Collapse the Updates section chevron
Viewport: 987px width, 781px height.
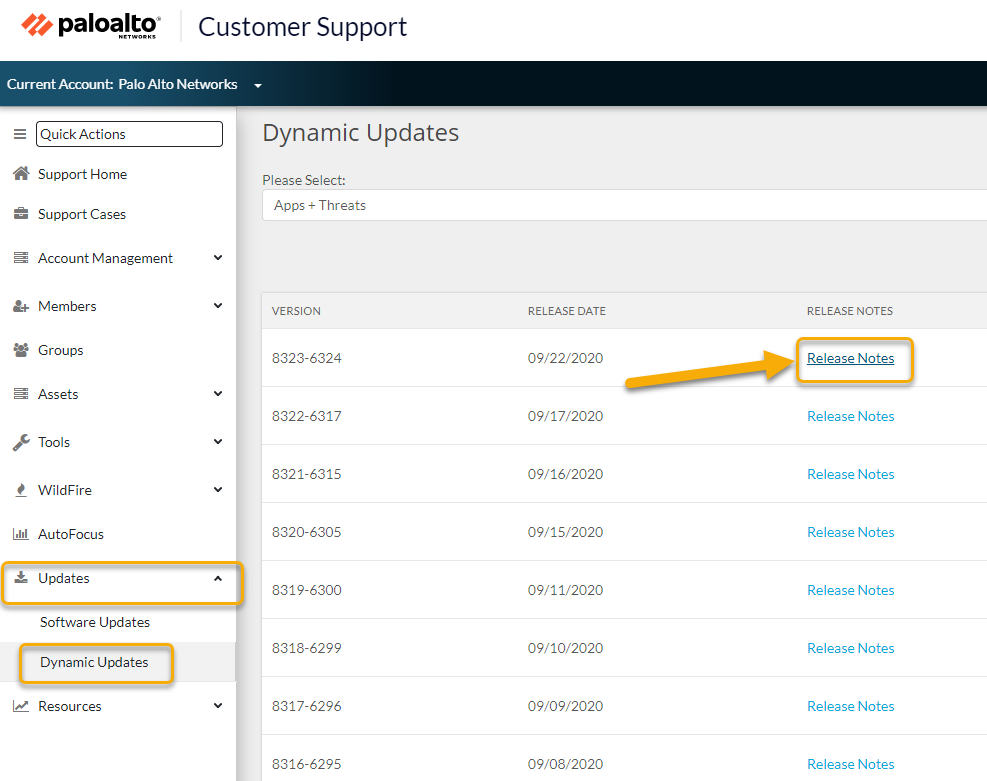click(218, 578)
